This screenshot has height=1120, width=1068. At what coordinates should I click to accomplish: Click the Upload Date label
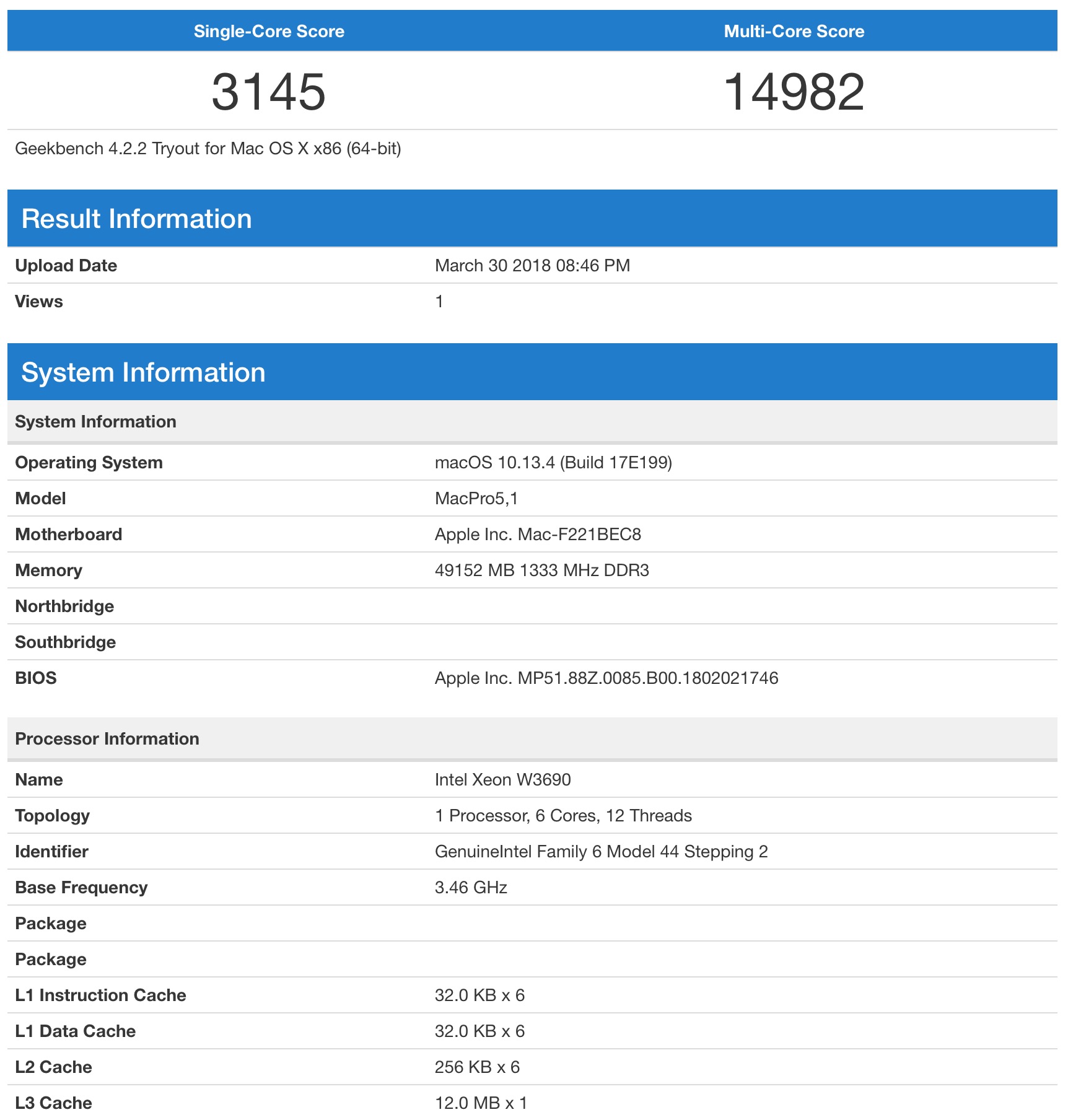[66, 266]
